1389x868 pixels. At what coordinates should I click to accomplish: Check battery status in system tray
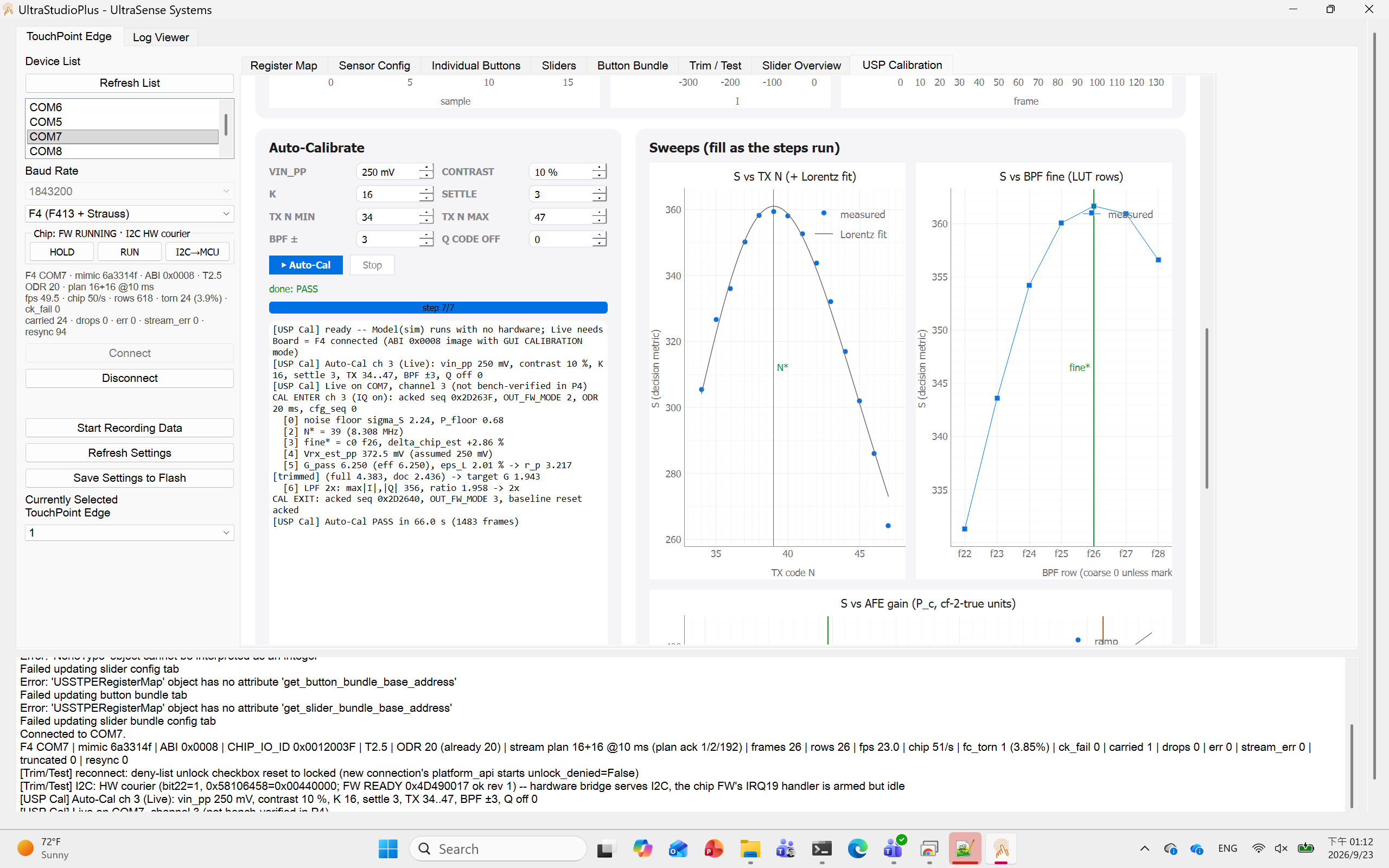click(x=1306, y=848)
